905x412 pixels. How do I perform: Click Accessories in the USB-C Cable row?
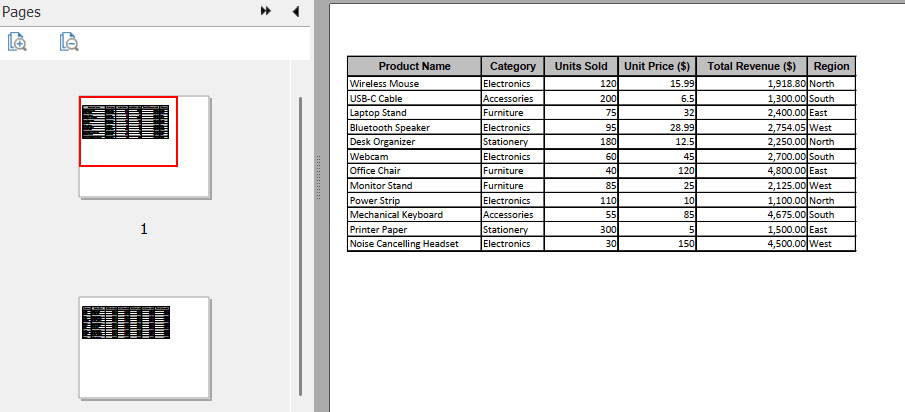pyautogui.click(x=508, y=99)
